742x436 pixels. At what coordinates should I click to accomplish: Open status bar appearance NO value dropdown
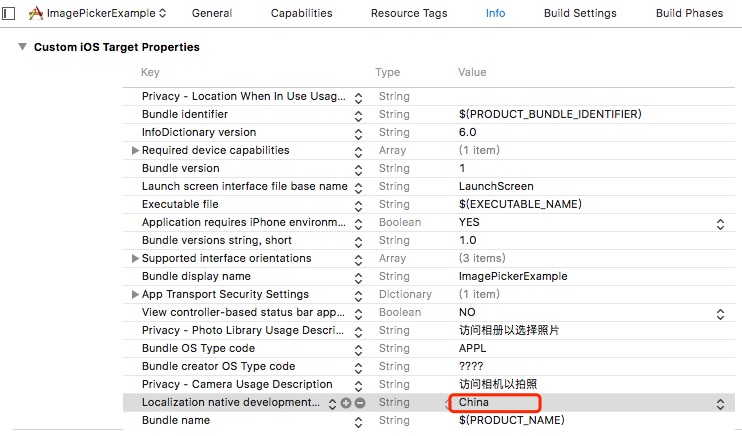[720, 313]
